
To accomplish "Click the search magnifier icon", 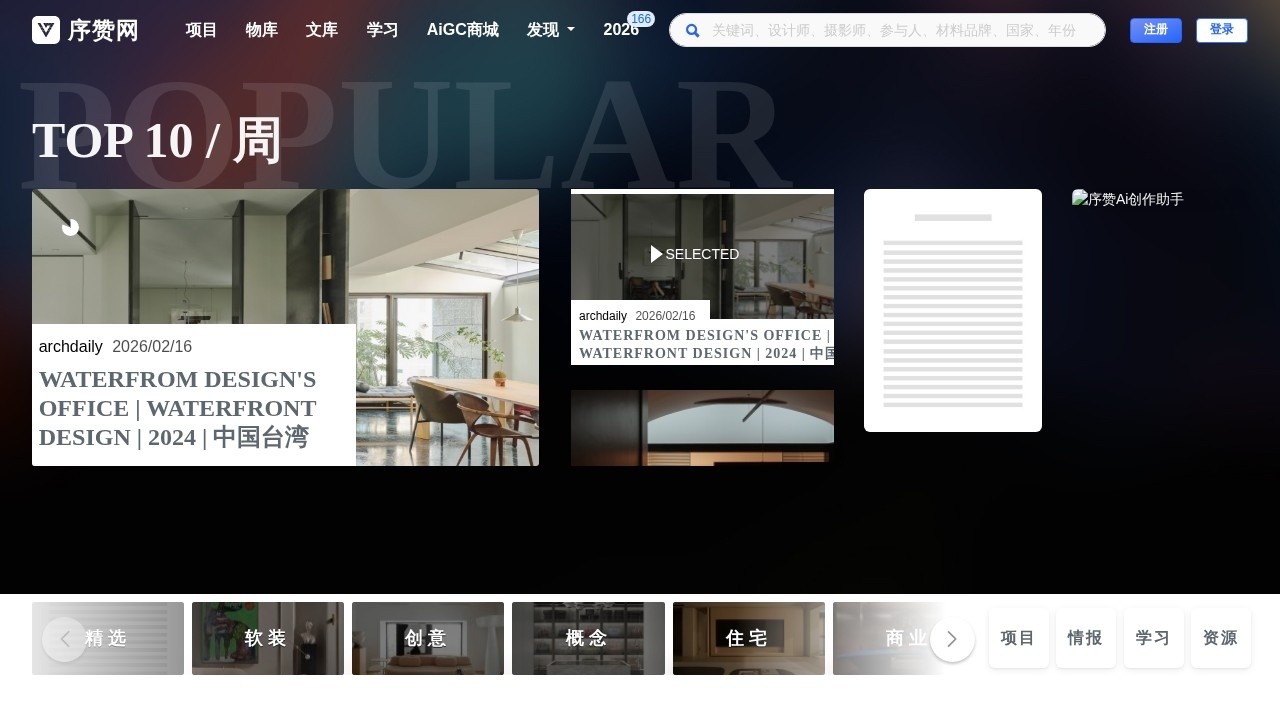I will point(692,31).
